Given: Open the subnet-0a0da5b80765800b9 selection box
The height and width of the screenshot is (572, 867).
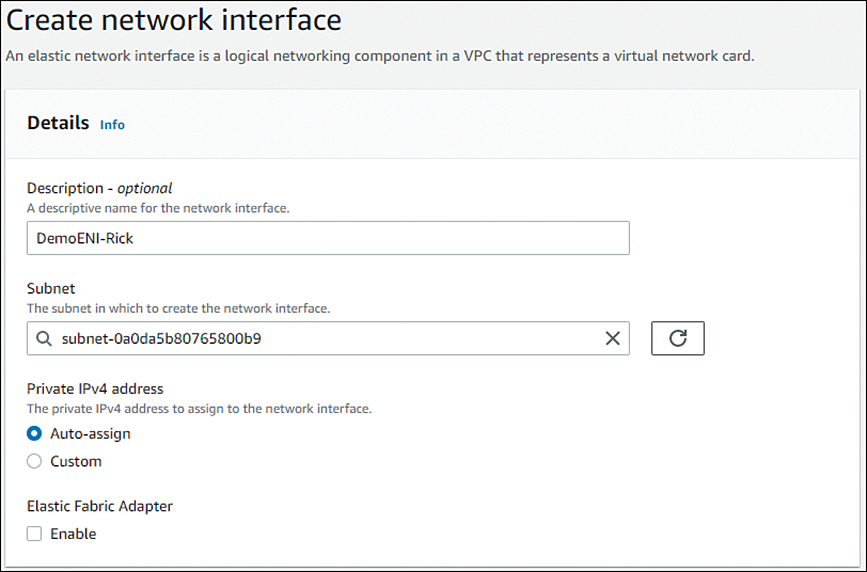Looking at the screenshot, I should 328,338.
